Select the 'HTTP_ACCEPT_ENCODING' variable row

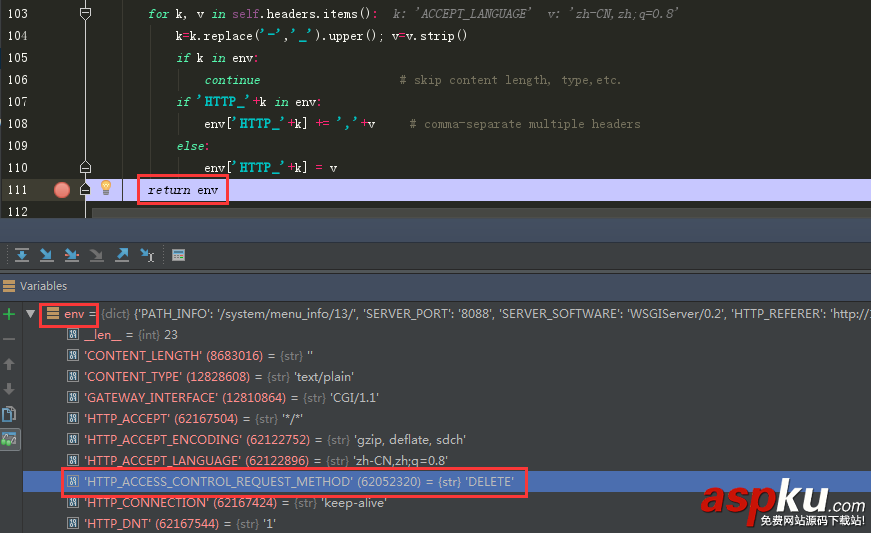coord(447,440)
